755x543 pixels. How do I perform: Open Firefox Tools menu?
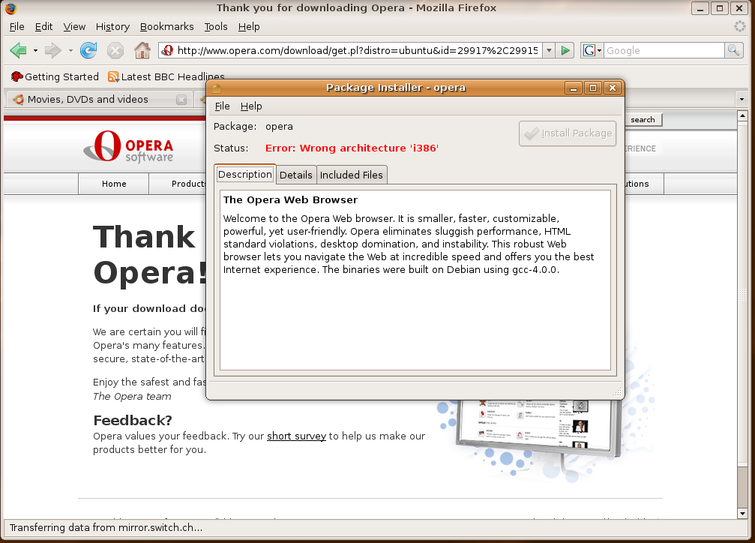click(x=216, y=26)
